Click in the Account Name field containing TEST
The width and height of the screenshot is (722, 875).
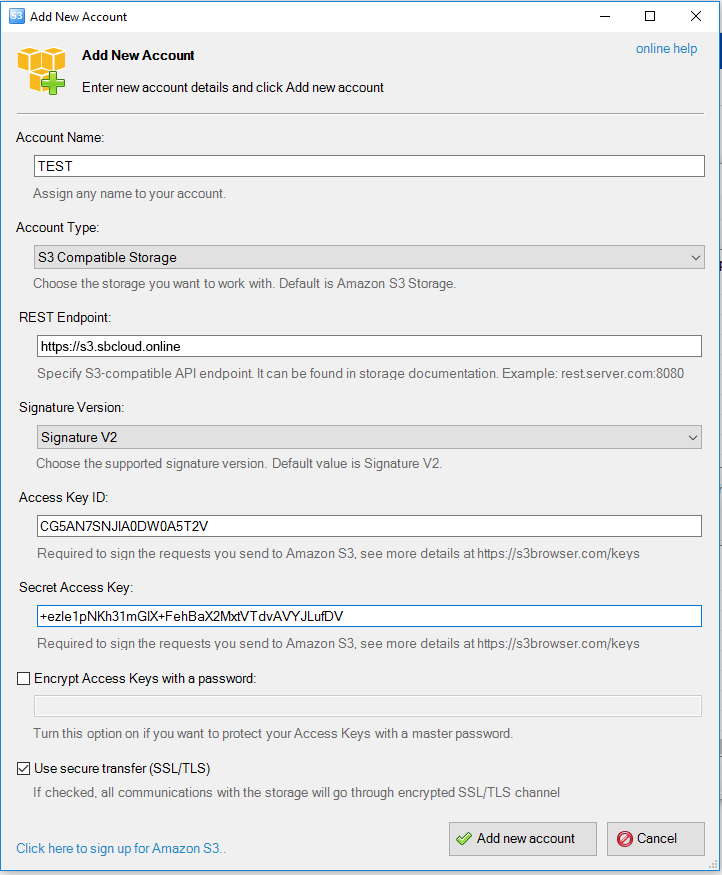point(369,166)
